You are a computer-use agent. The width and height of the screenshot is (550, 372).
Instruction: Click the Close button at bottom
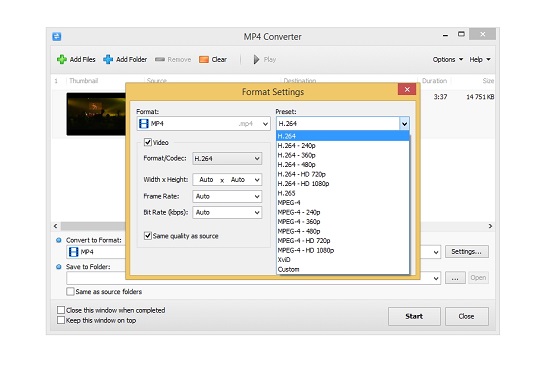click(467, 316)
